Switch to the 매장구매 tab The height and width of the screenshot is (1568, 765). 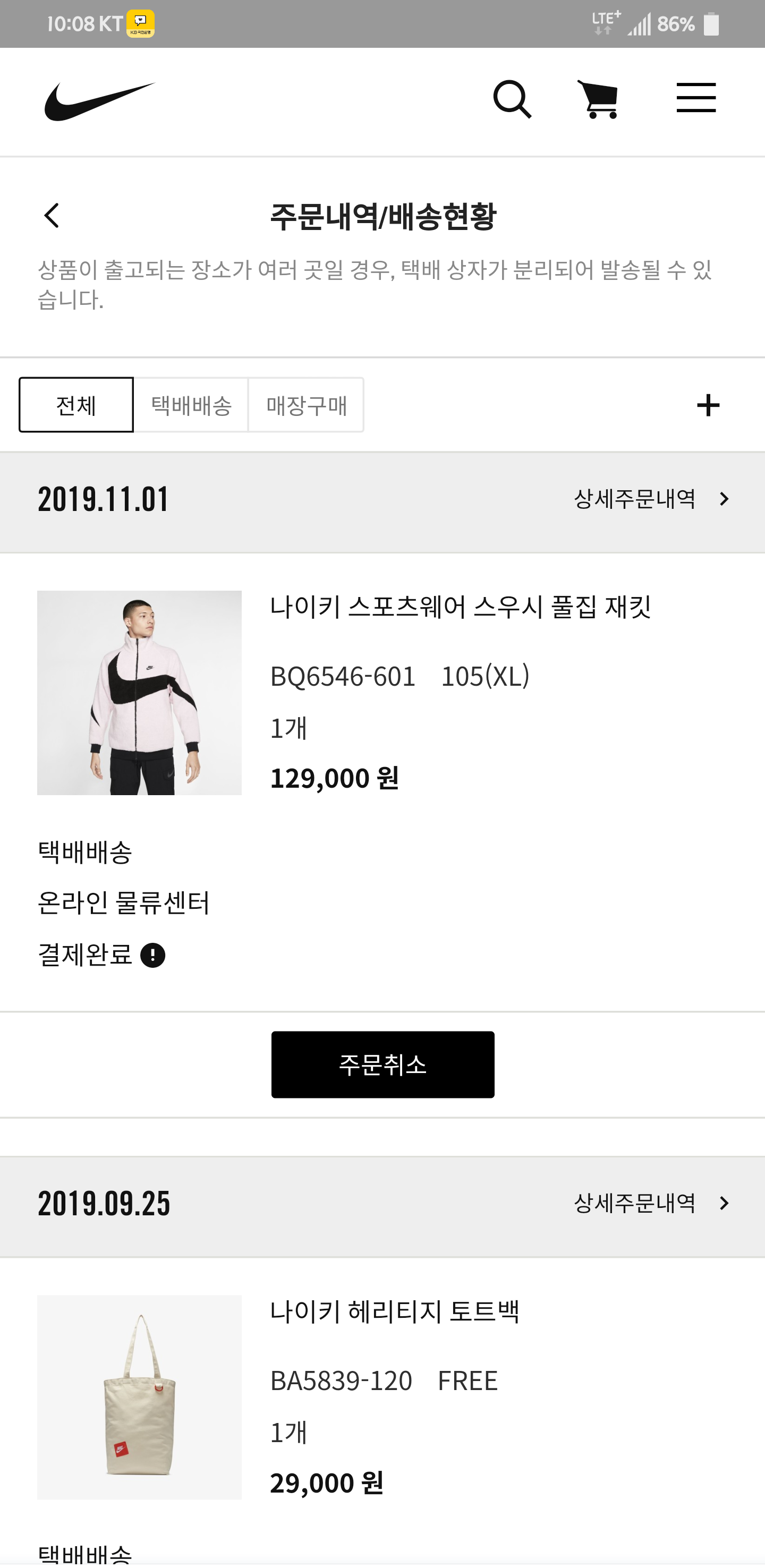pyautogui.click(x=306, y=405)
